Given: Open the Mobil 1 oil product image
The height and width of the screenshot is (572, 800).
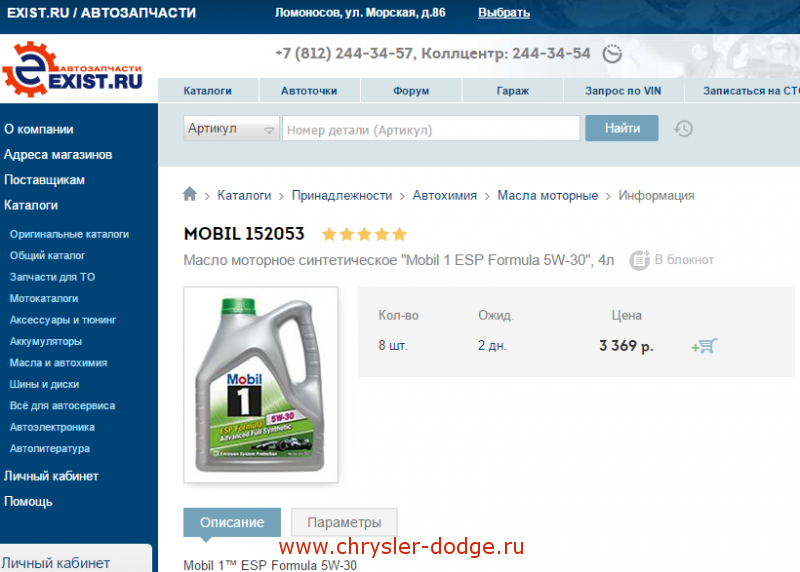Looking at the screenshot, I should tap(261, 384).
